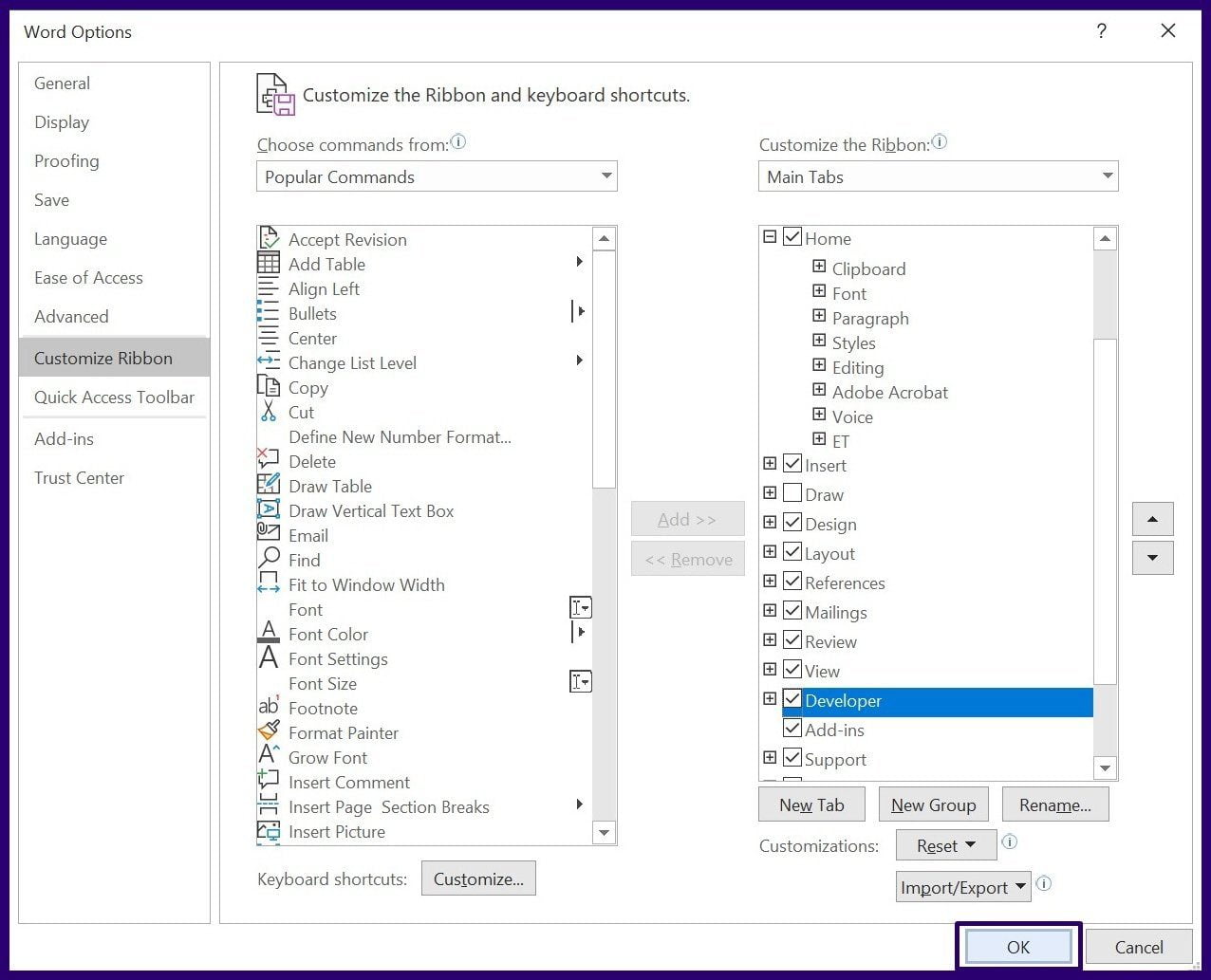This screenshot has height=980, width=1211.
Task: Select the Insert Picture icon
Action: click(270, 831)
